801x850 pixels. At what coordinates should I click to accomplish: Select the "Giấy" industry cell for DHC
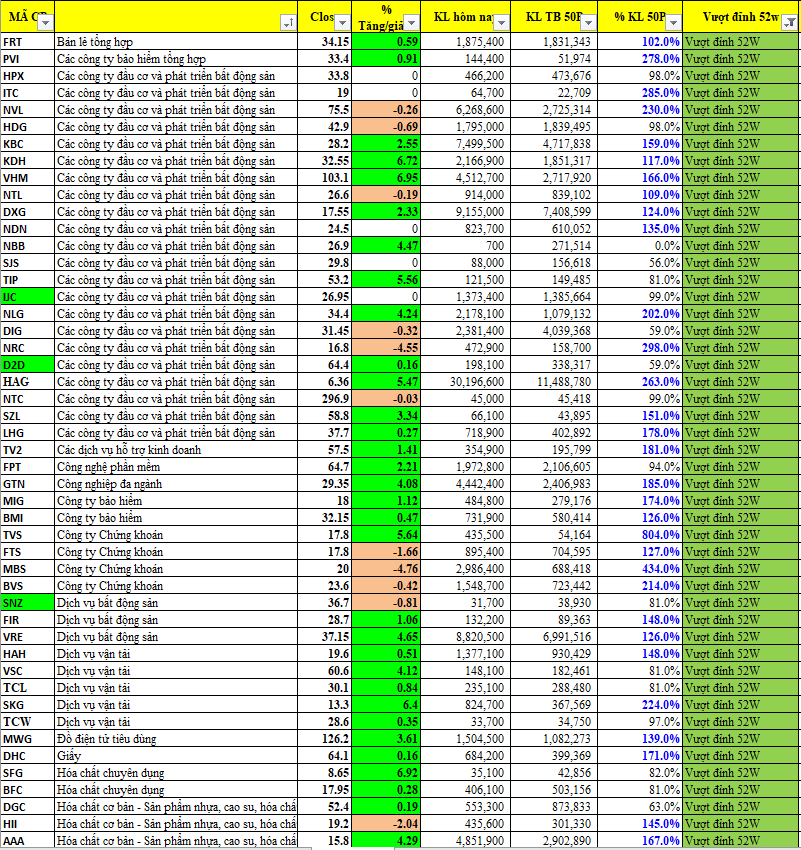pyautogui.click(x=176, y=756)
